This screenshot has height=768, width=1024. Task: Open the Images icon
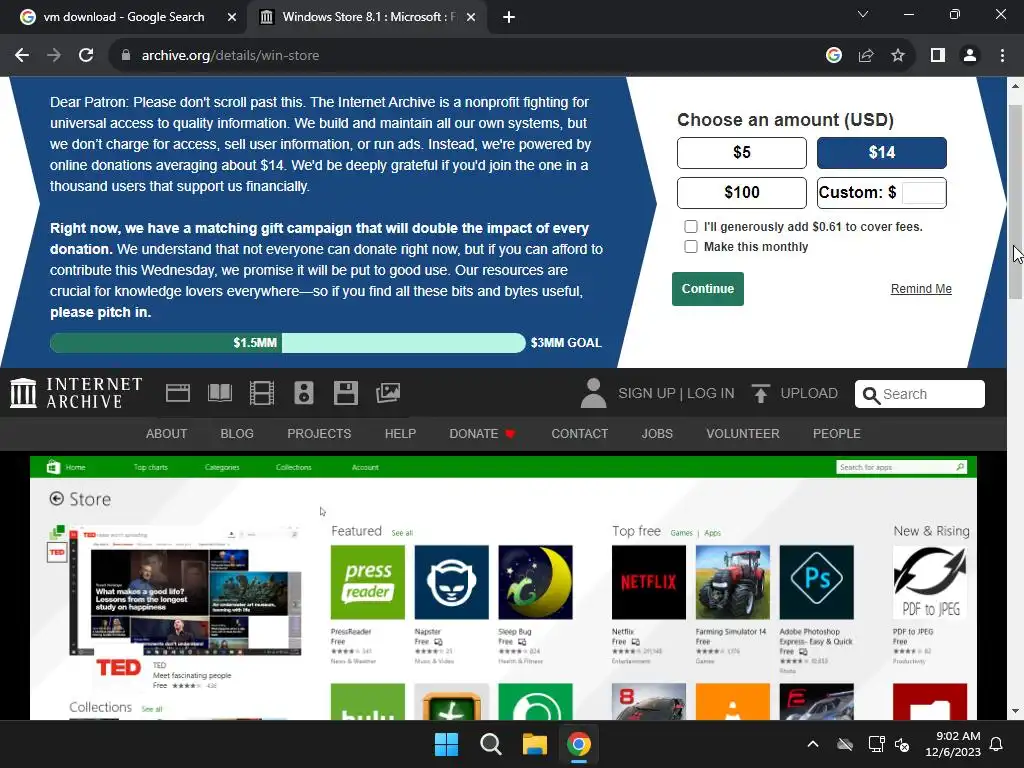tap(388, 393)
